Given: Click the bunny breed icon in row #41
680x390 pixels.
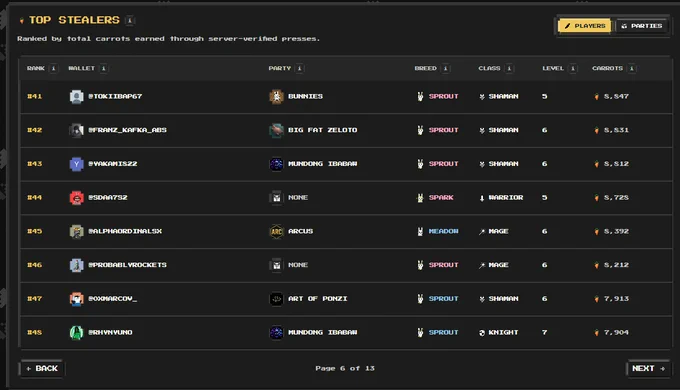Looking at the screenshot, I should click(420, 96).
